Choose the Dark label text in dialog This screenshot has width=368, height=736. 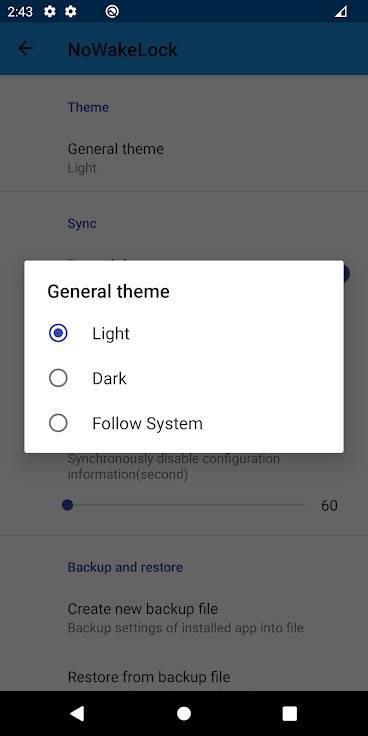(109, 378)
